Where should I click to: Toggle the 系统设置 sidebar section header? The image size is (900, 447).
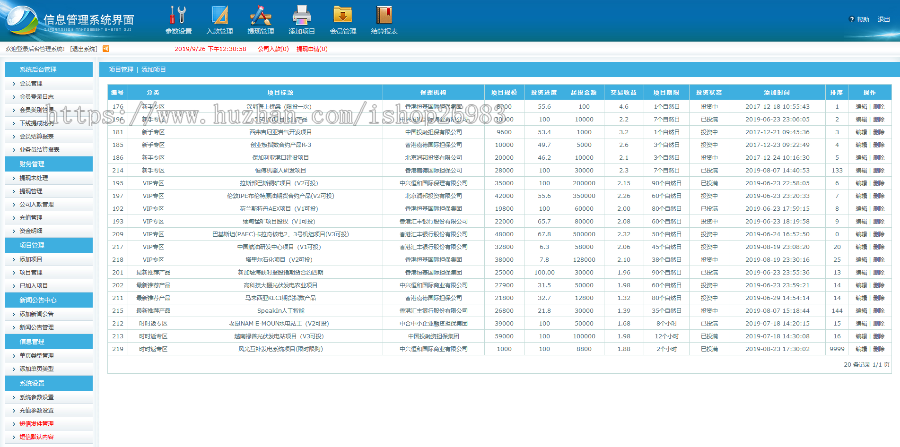pyautogui.click(x=32, y=381)
